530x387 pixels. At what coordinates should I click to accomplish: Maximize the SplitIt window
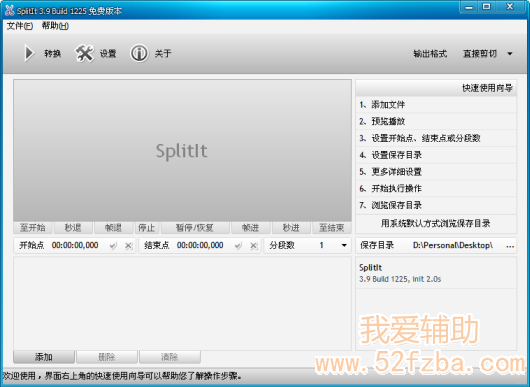[x=487, y=7]
